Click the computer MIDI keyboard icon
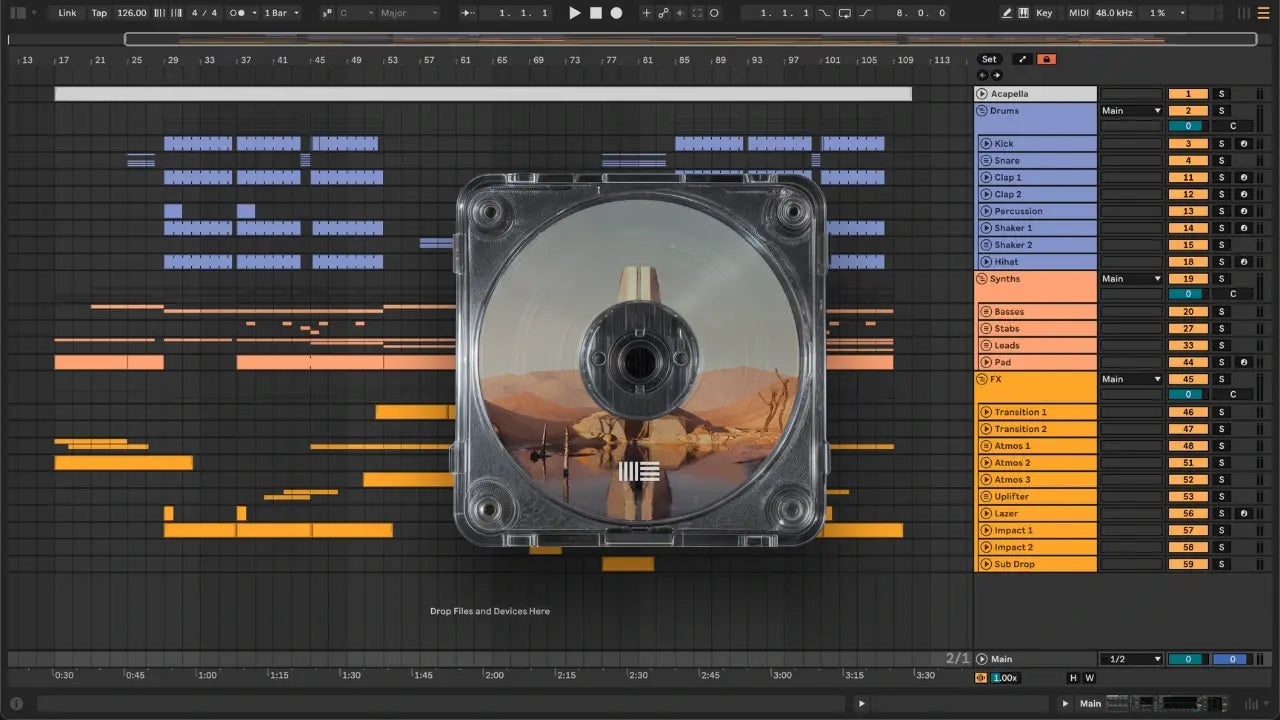Image resolution: width=1280 pixels, height=720 pixels. pyautogui.click(x=1024, y=13)
